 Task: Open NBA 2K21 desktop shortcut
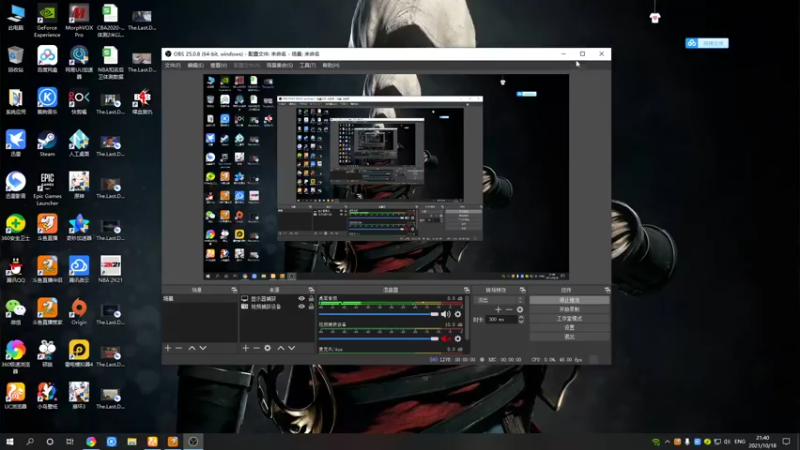tap(110, 269)
